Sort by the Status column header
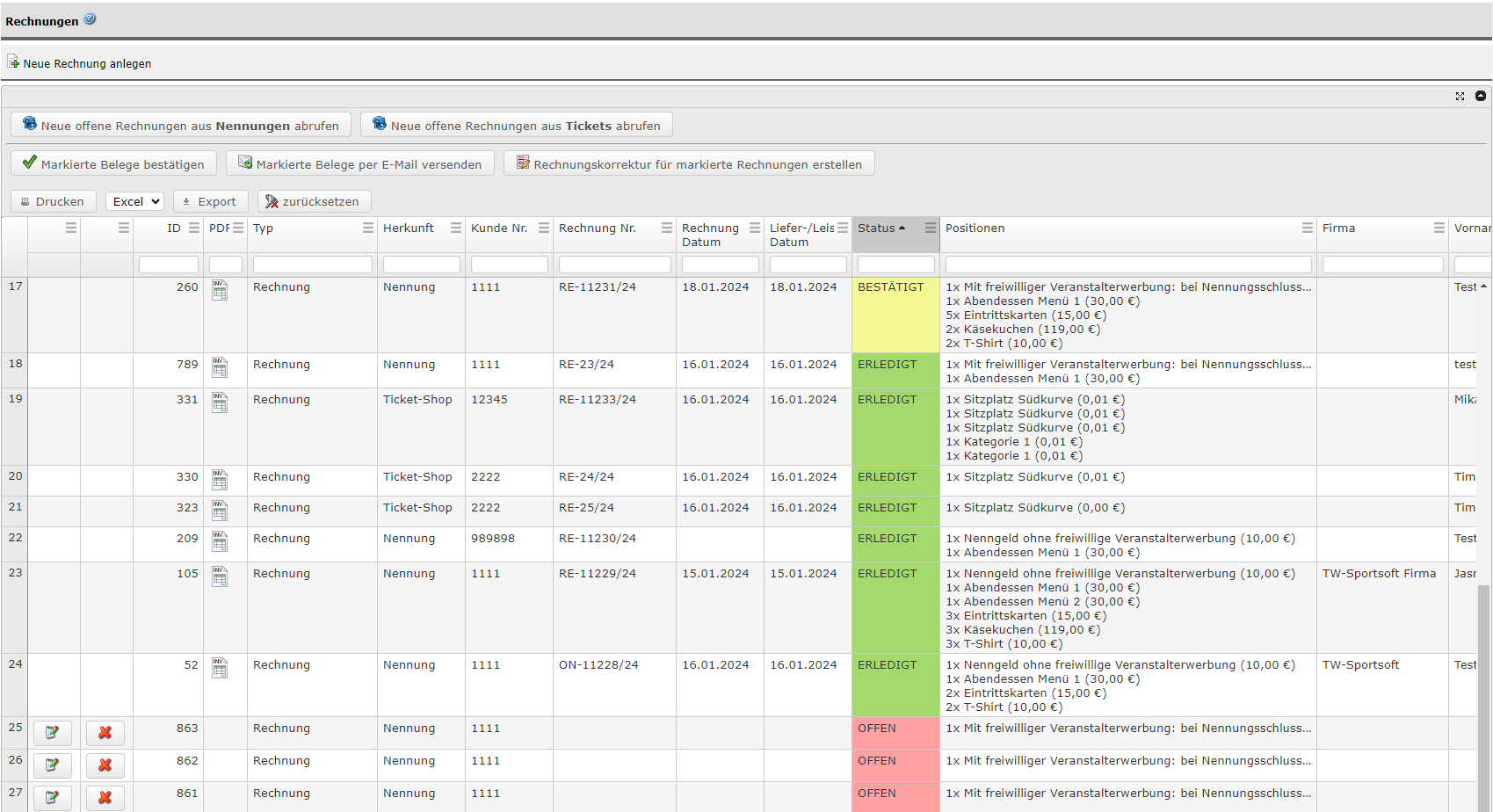This screenshot has height=812, width=1493. click(881, 228)
